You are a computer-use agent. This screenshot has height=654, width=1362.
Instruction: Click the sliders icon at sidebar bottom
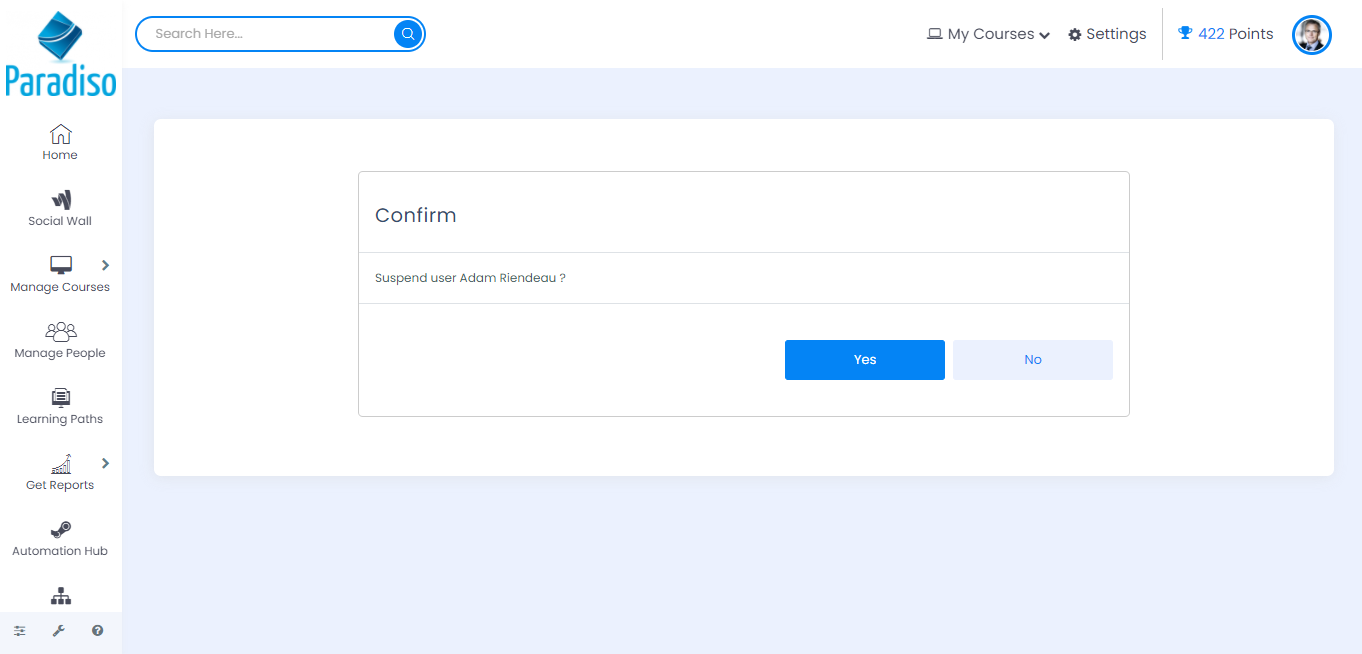(x=20, y=631)
